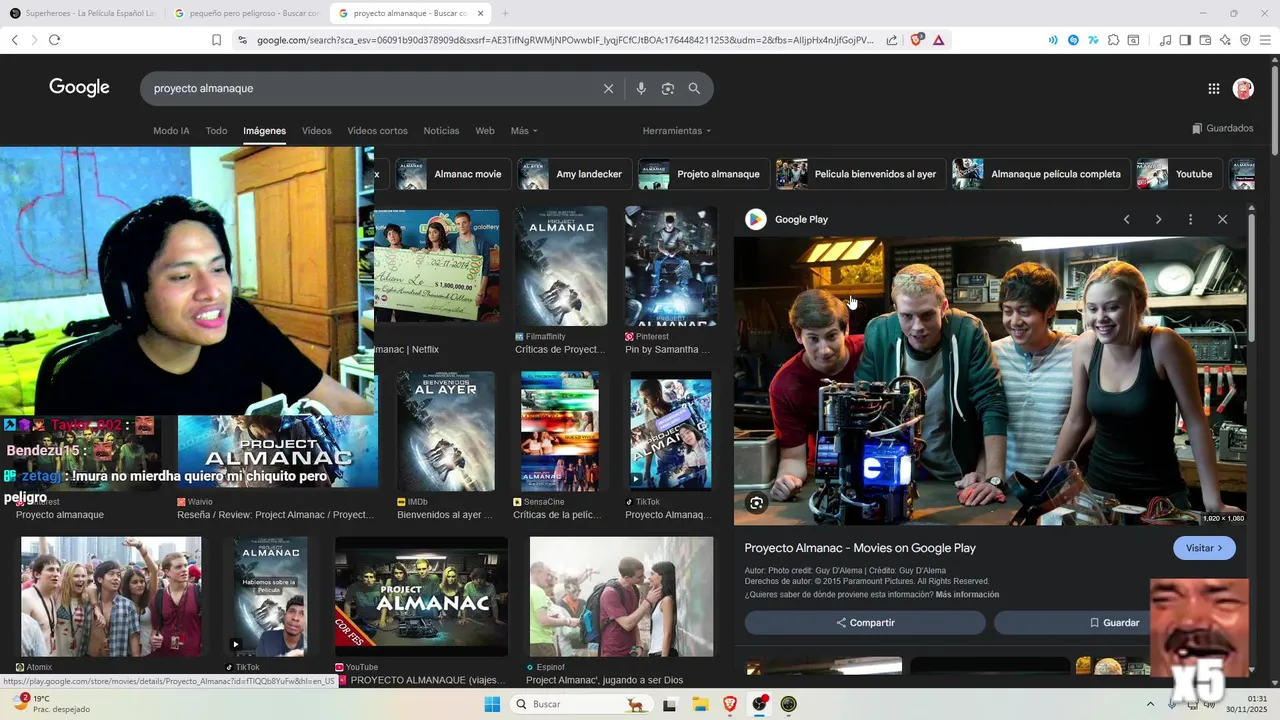The height and width of the screenshot is (720, 1280).
Task: Start voice search with microphone icon
Action: click(641, 89)
